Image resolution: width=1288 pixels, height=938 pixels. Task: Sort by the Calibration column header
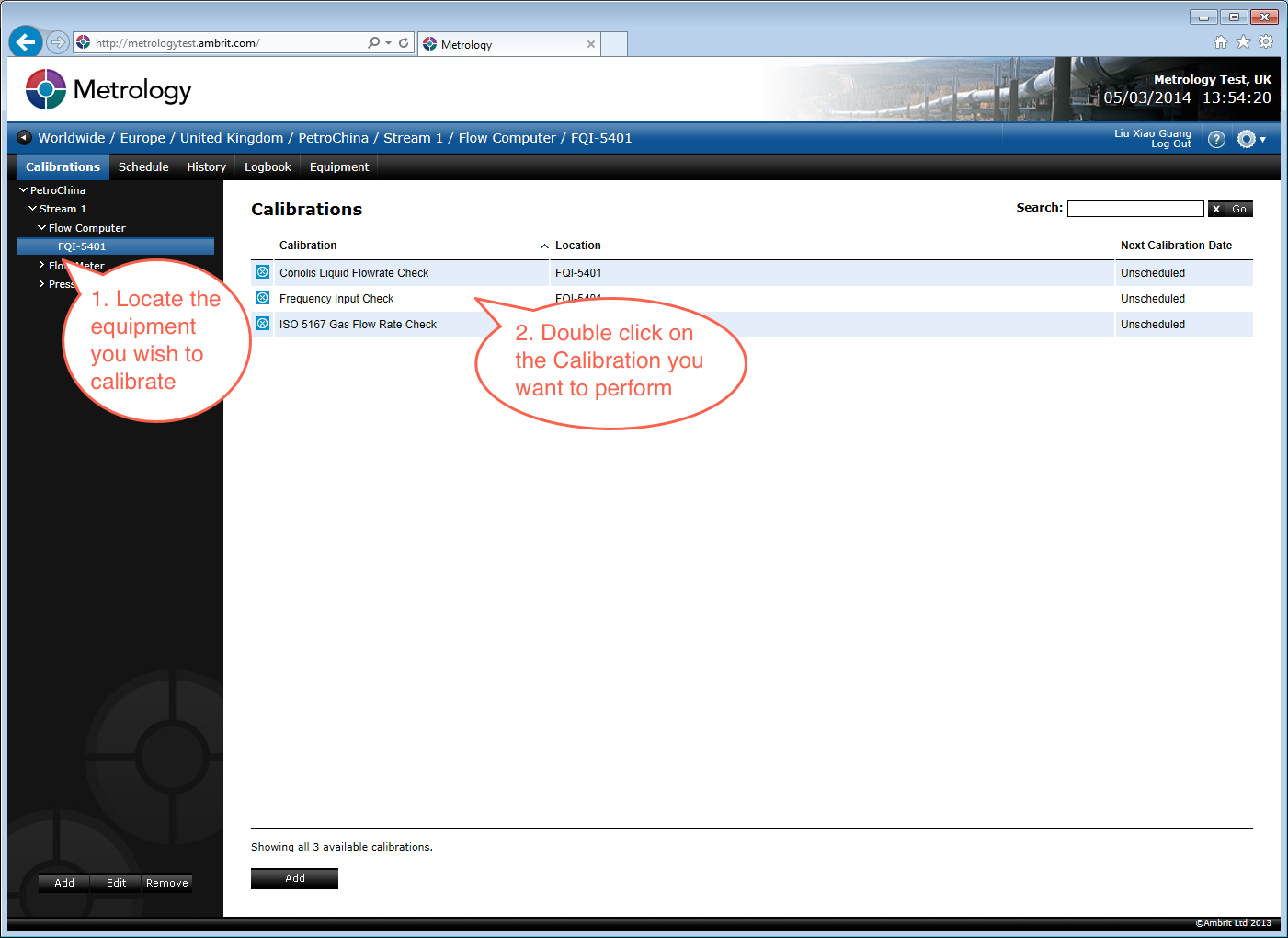click(x=308, y=246)
